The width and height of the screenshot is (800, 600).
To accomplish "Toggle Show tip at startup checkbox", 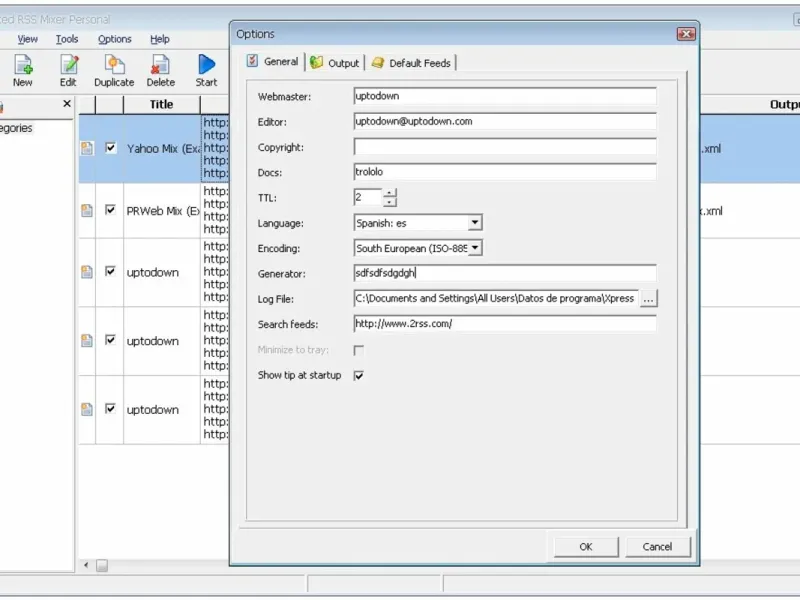I will tap(359, 376).
